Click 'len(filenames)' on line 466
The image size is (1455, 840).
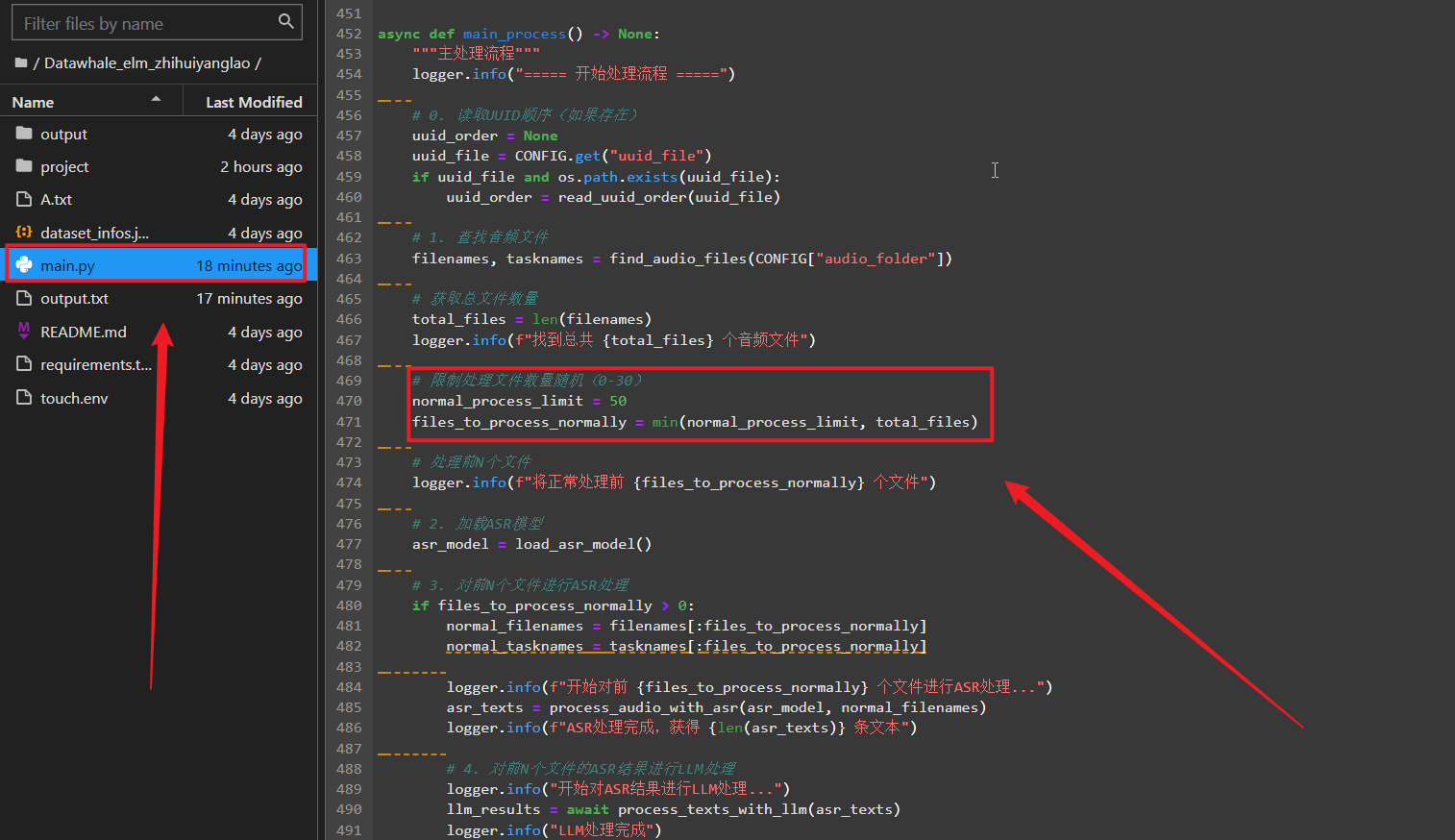592,319
